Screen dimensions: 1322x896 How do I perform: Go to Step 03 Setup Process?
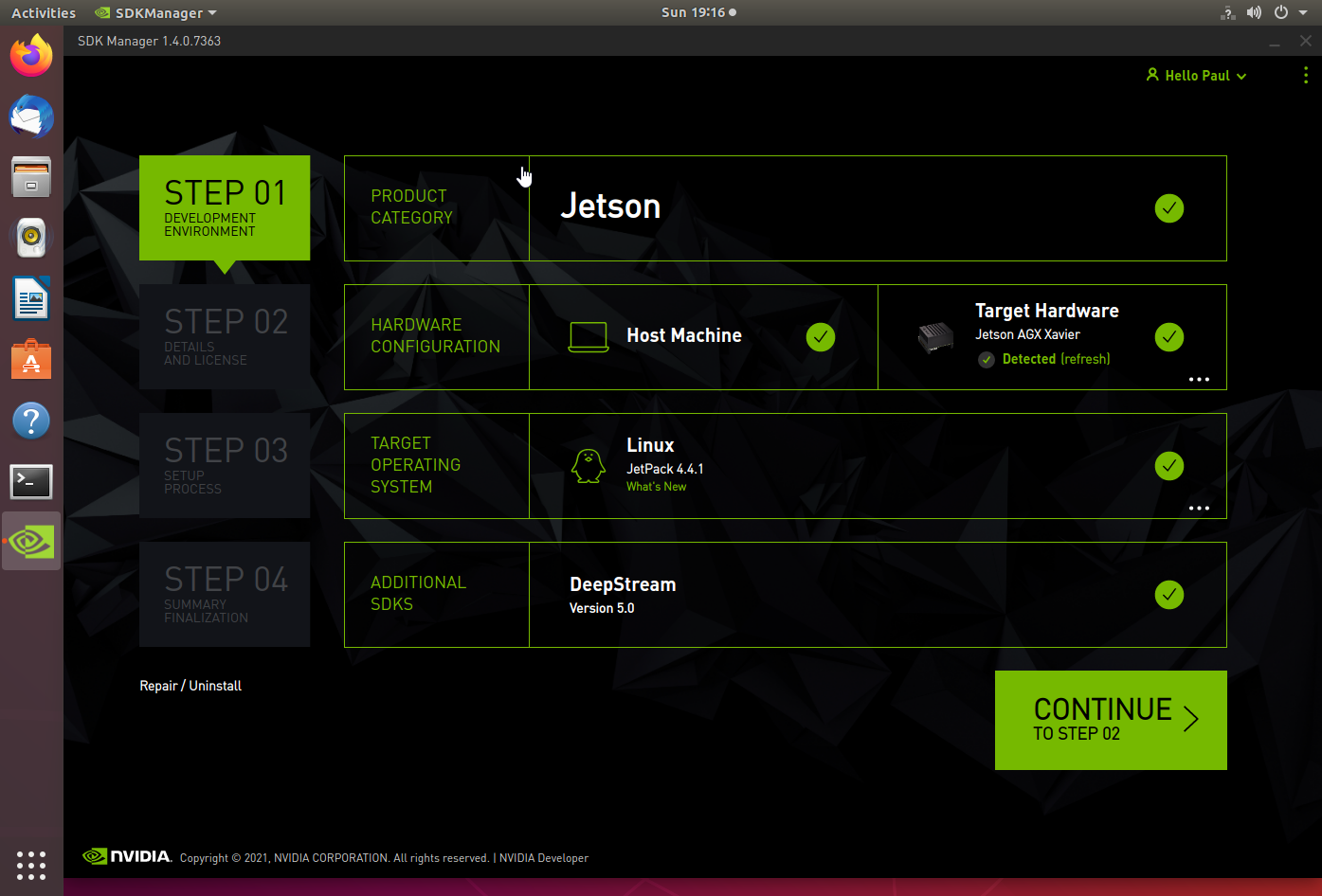(225, 465)
